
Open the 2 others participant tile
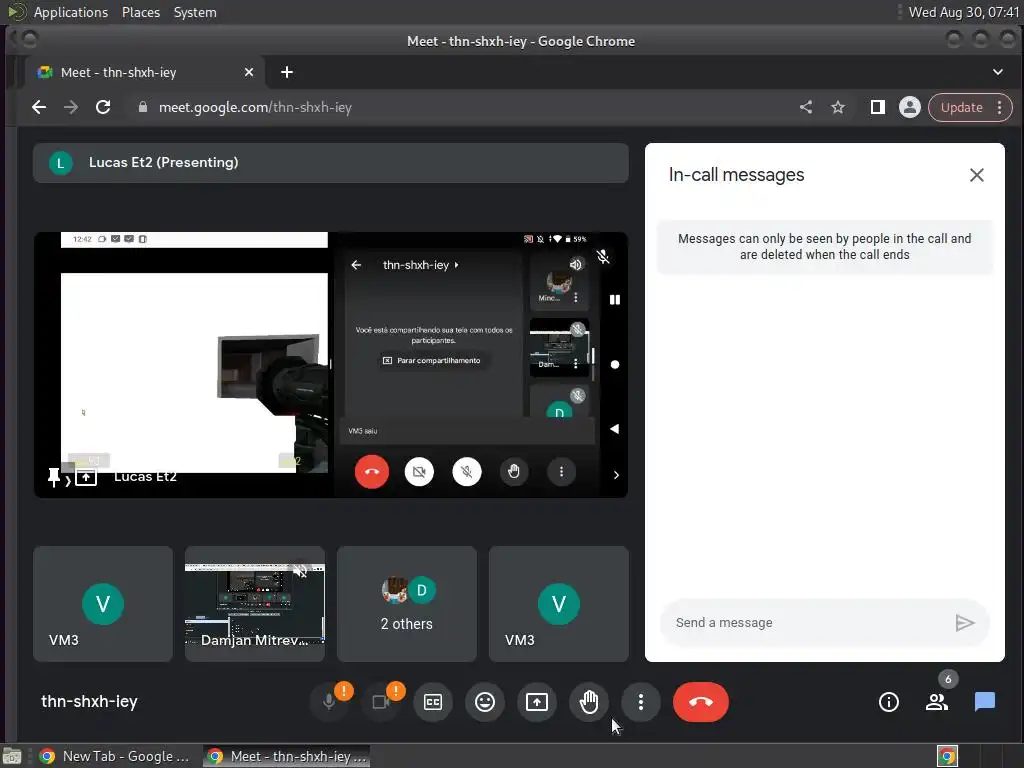(407, 604)
